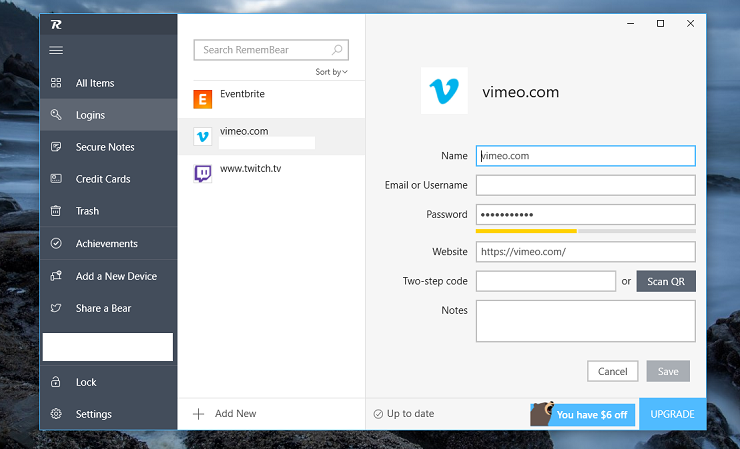This screenshot has height=449, width=740.
Task: Click the Search RememBear field
Action: pos(271,50)
